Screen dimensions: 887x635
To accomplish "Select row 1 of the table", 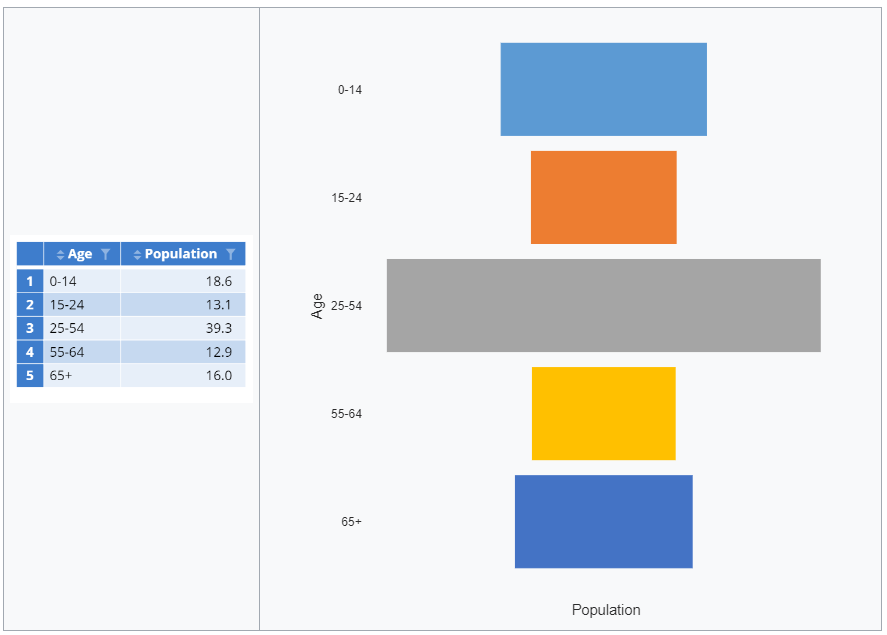I will (30, 281).
